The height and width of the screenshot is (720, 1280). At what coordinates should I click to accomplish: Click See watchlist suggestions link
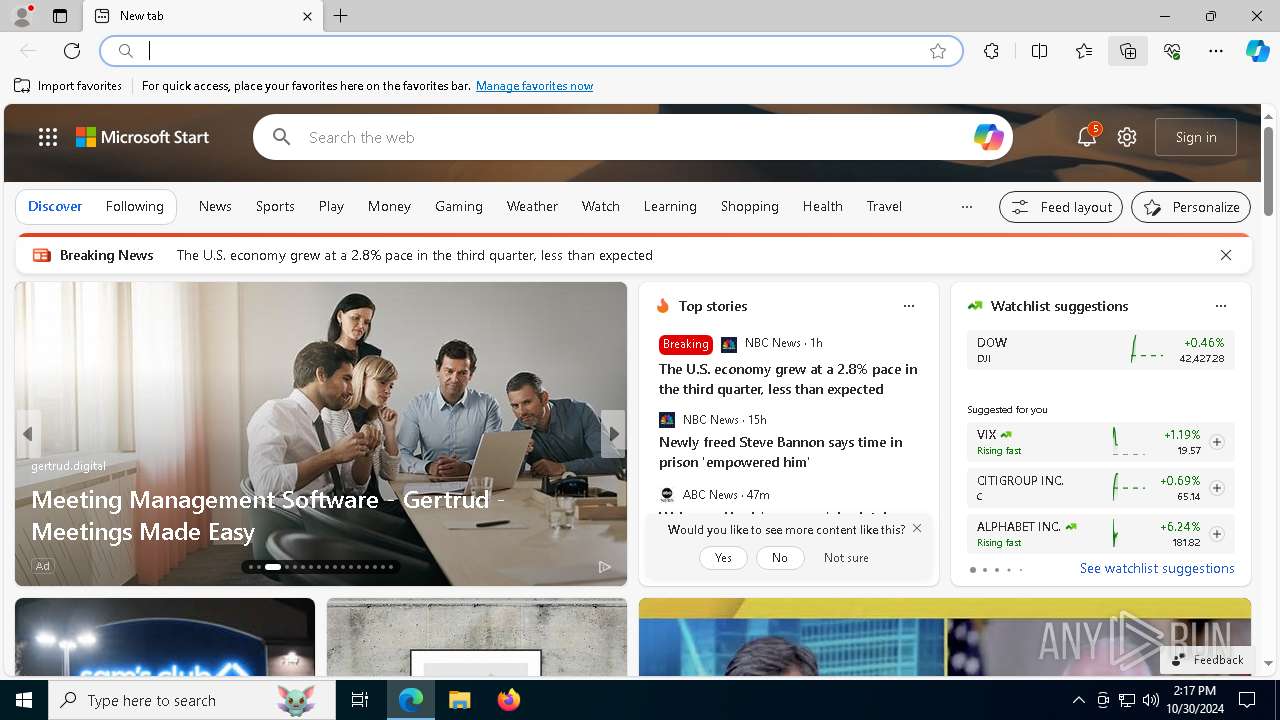click(x=1157, y=568)
